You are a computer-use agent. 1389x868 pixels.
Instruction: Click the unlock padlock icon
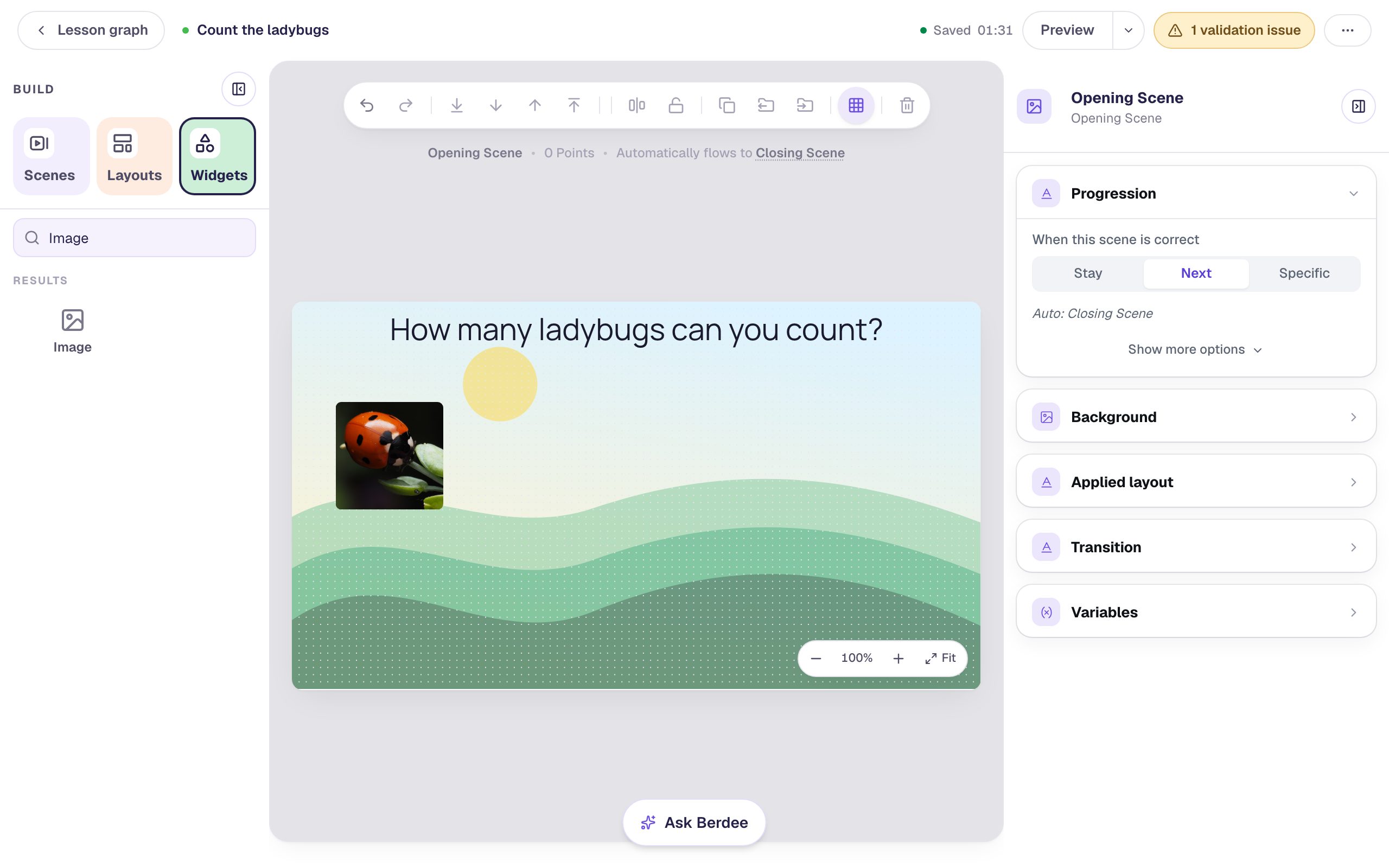[676, 105]
